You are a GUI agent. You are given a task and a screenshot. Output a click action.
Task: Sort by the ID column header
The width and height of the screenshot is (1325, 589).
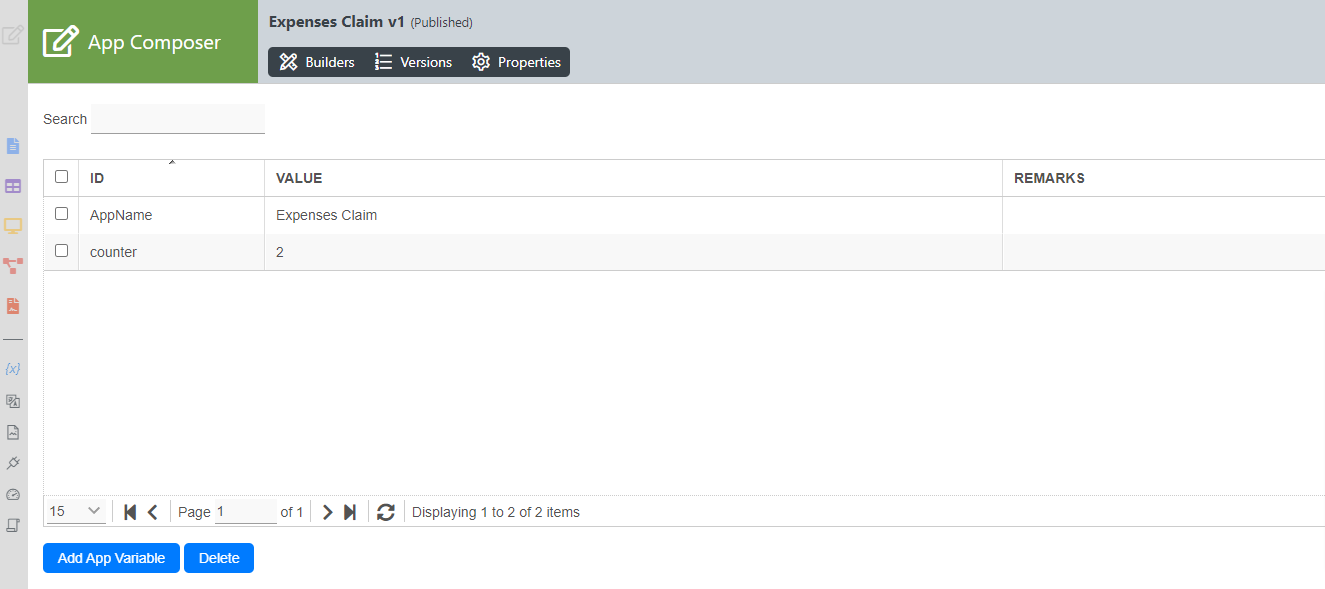coord(97,178)
